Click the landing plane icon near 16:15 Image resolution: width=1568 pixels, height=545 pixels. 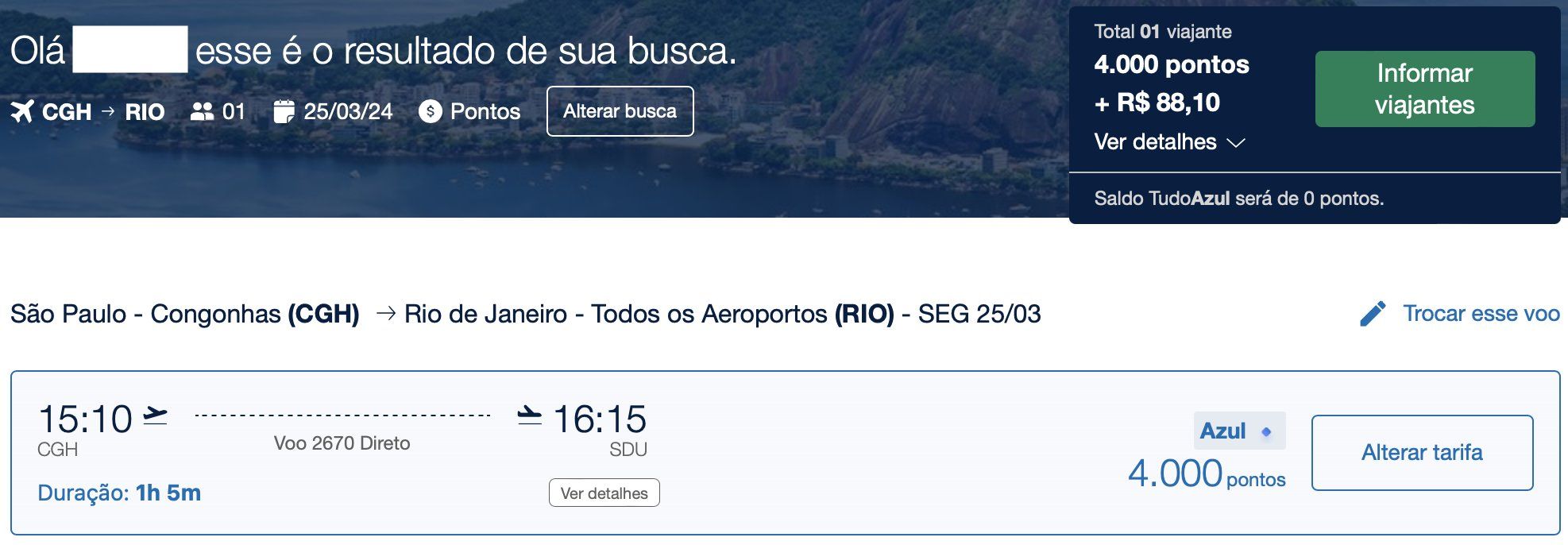point(529,416)
